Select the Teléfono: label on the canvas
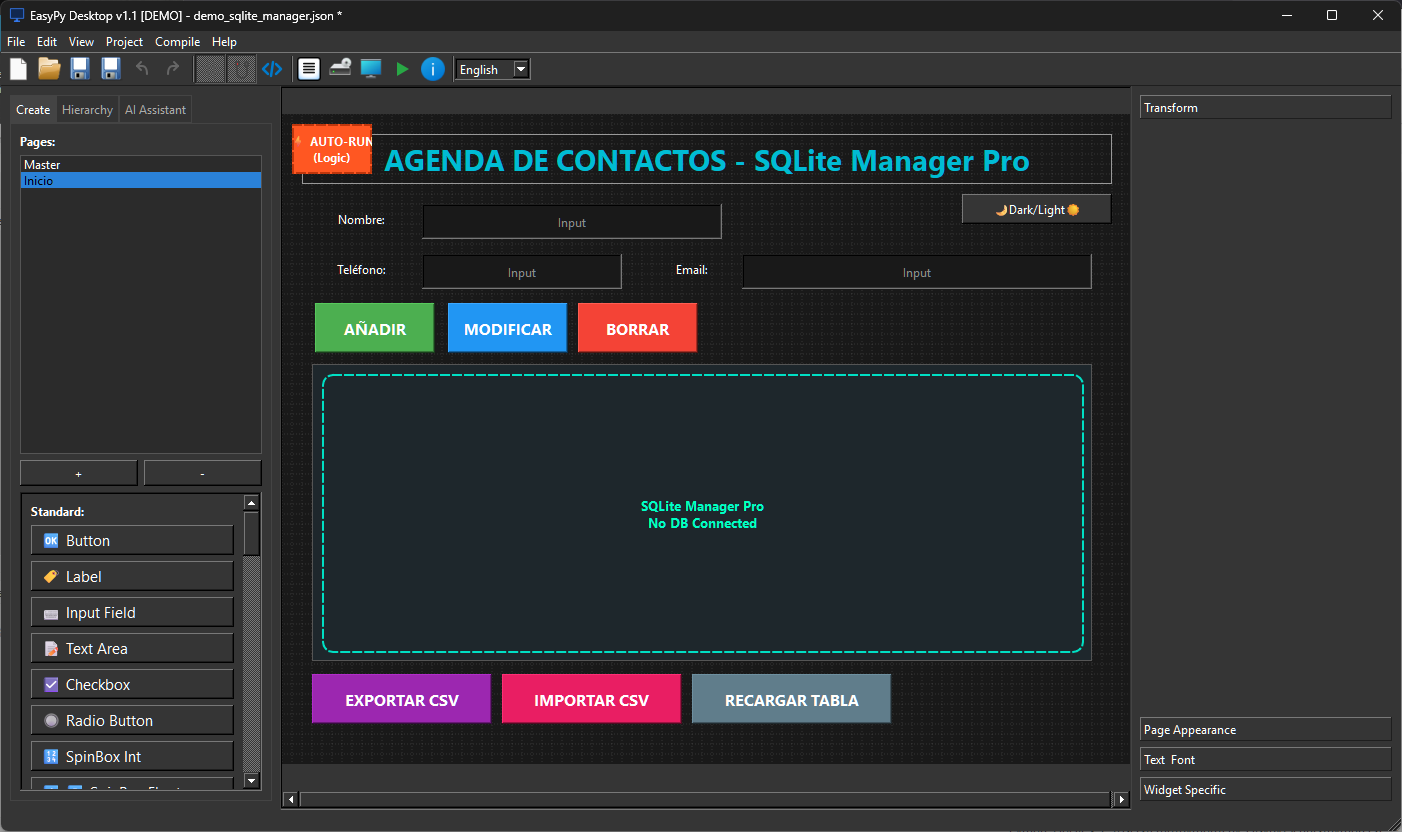The image size is (1402, 832). (361, 269)
